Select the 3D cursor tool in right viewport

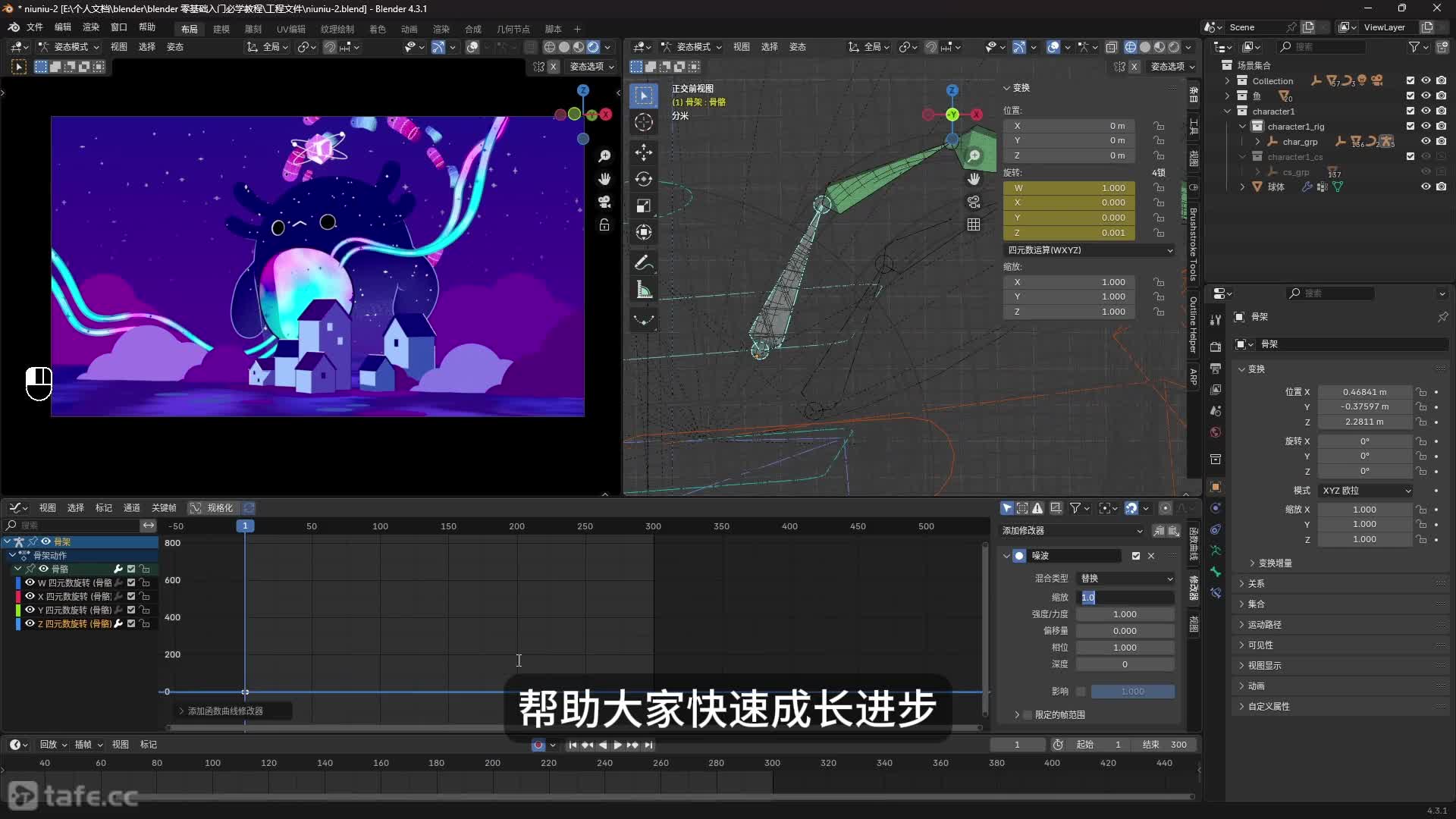(x=643, y=122)
